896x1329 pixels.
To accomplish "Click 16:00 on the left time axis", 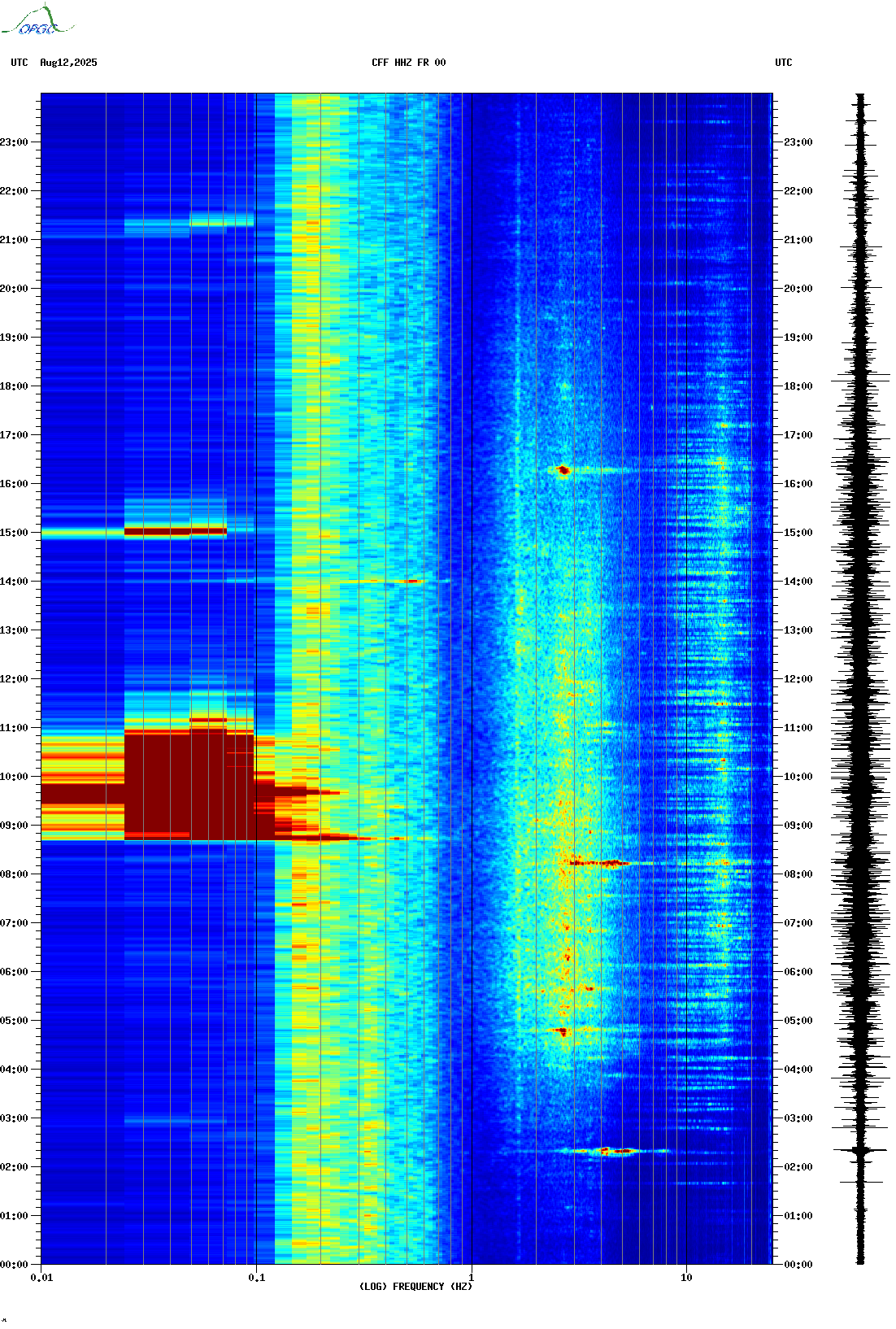I will (x=14, y=484).
